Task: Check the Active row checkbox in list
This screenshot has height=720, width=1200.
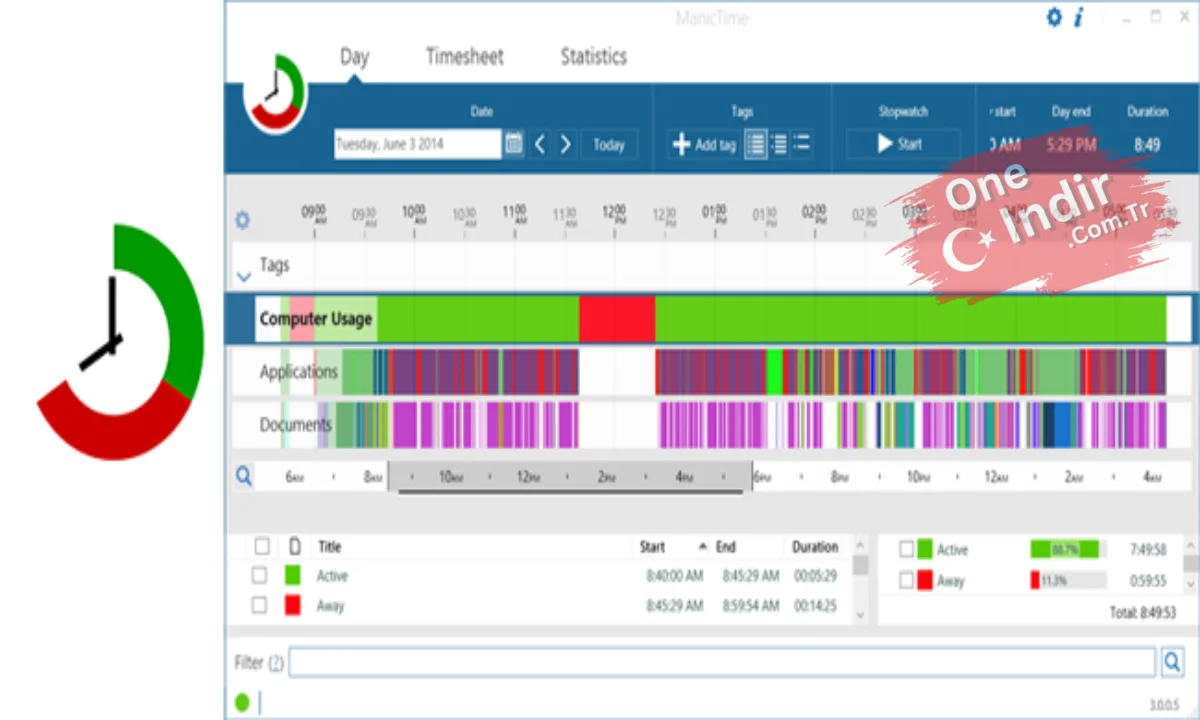Action: (259, 575)
